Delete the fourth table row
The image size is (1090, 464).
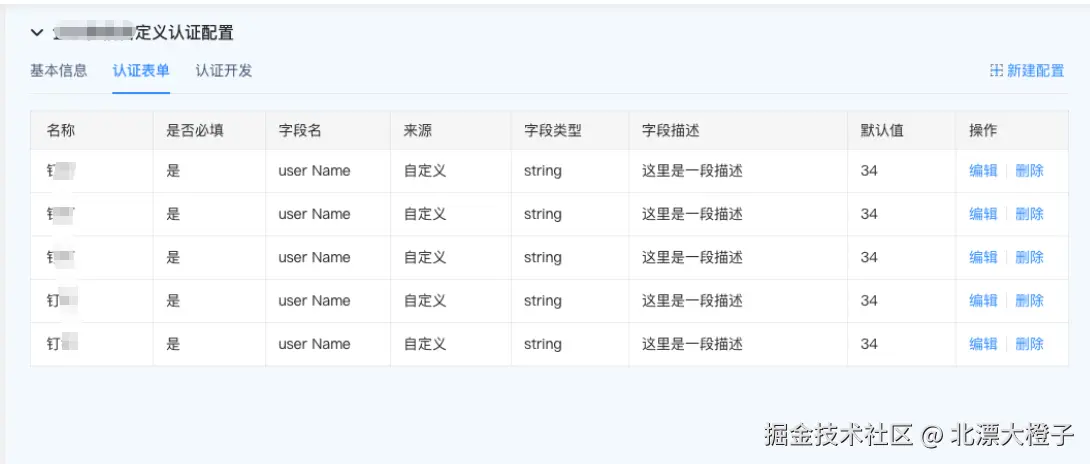point(1029,301)
